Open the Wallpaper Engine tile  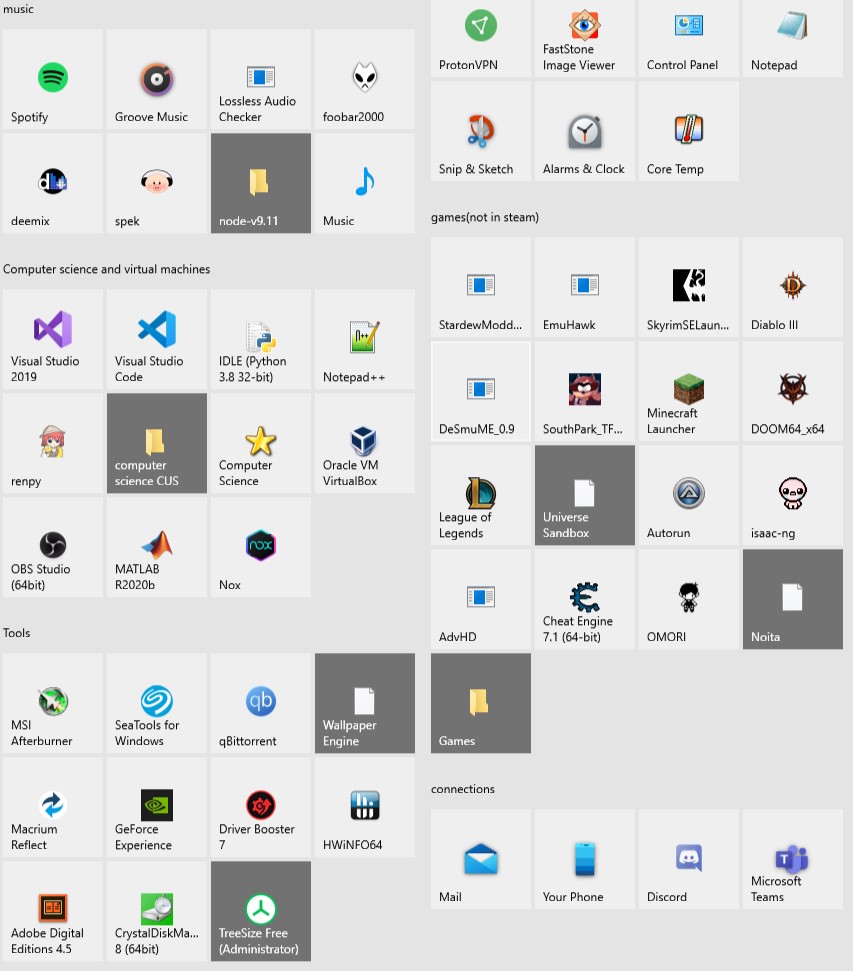point(365,703)
